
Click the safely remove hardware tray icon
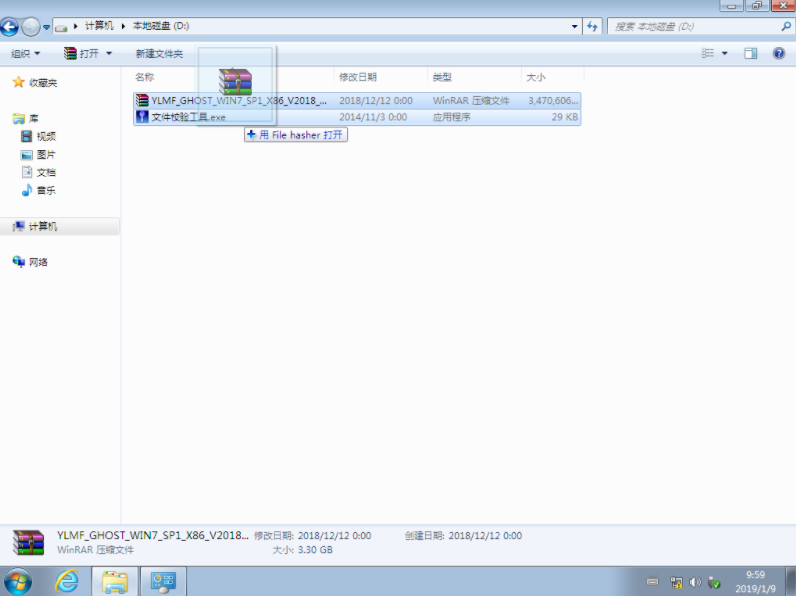pyautogui.click(x=714, y=582)
